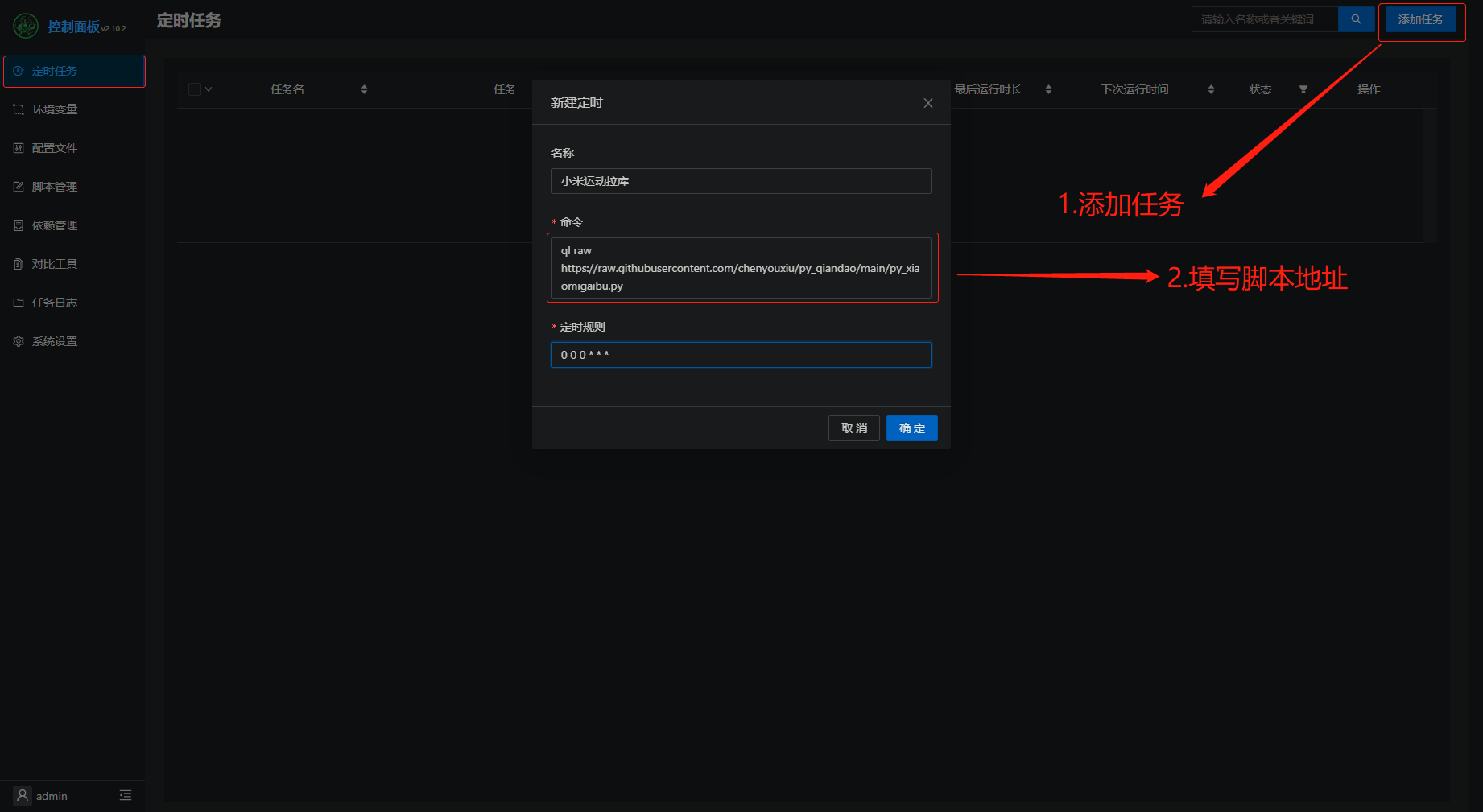Click the 控制面板 title text
Viewport: 1483px width, 812px height.
point(74,27)
